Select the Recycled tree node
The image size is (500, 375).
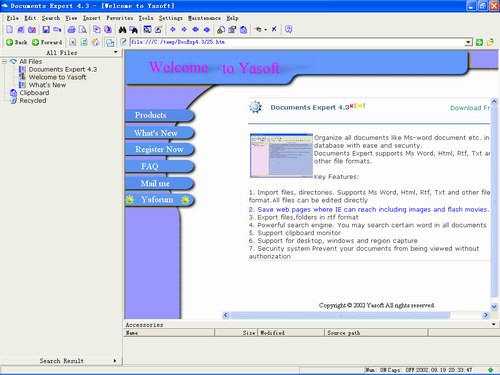coord(33,100)
